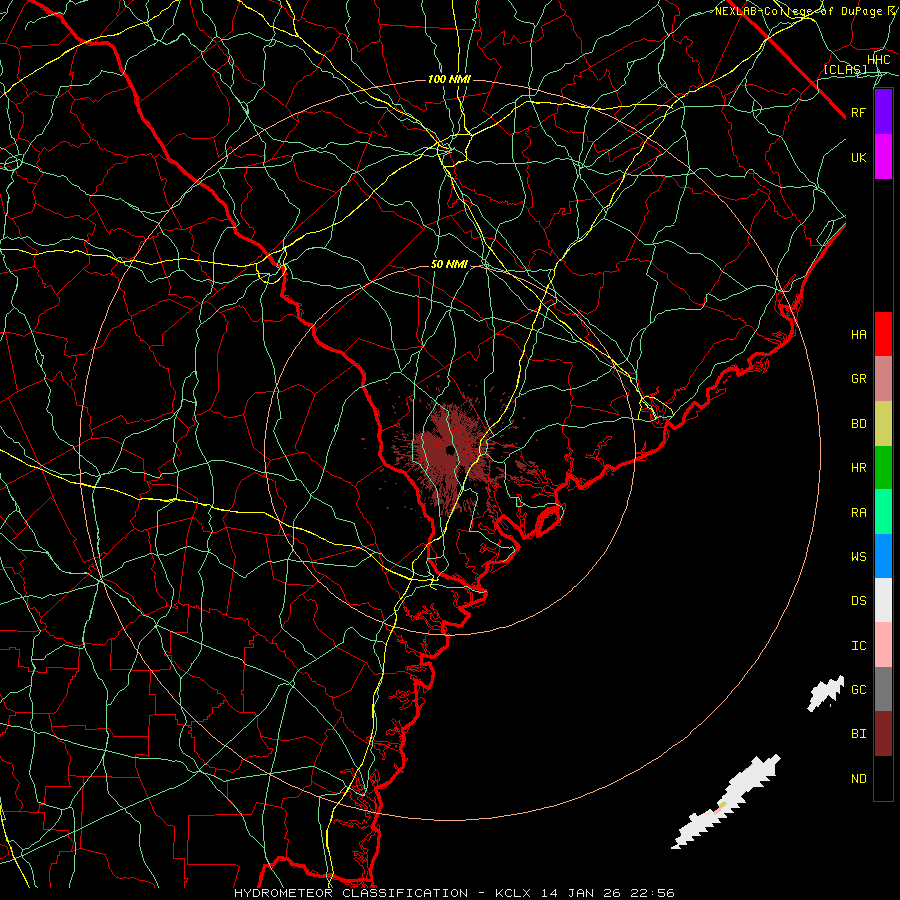The image size is (900, 900).
Task: Select the dusty pink GR legend swatch
Action: click(x=883, y=379)
